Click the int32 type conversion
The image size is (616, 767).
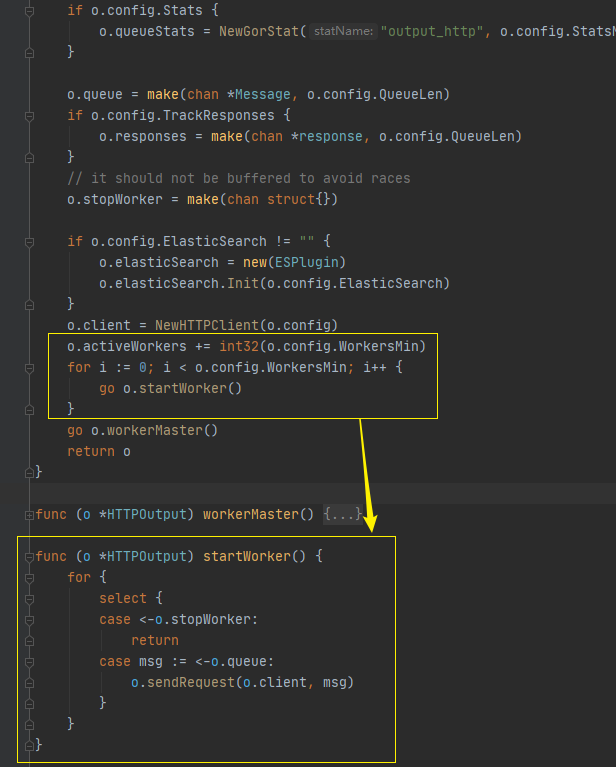coord(239,346)
